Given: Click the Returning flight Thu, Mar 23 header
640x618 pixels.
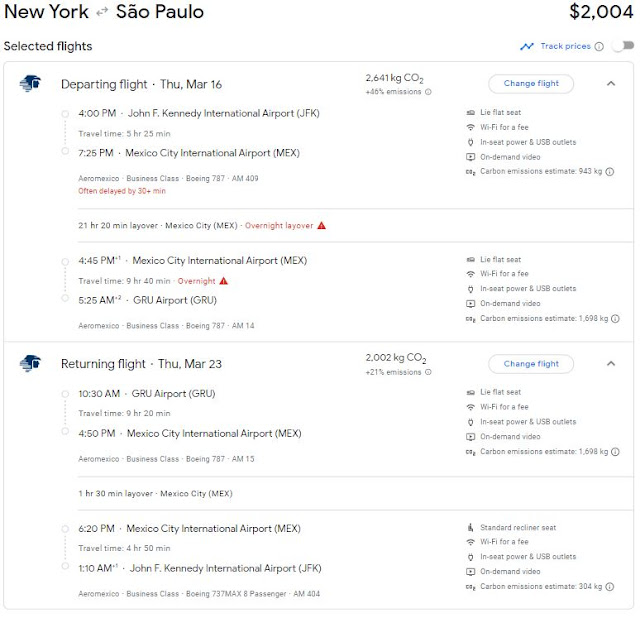Looking at the screenshot, I should pyautogui.click(x=141, y=364).
